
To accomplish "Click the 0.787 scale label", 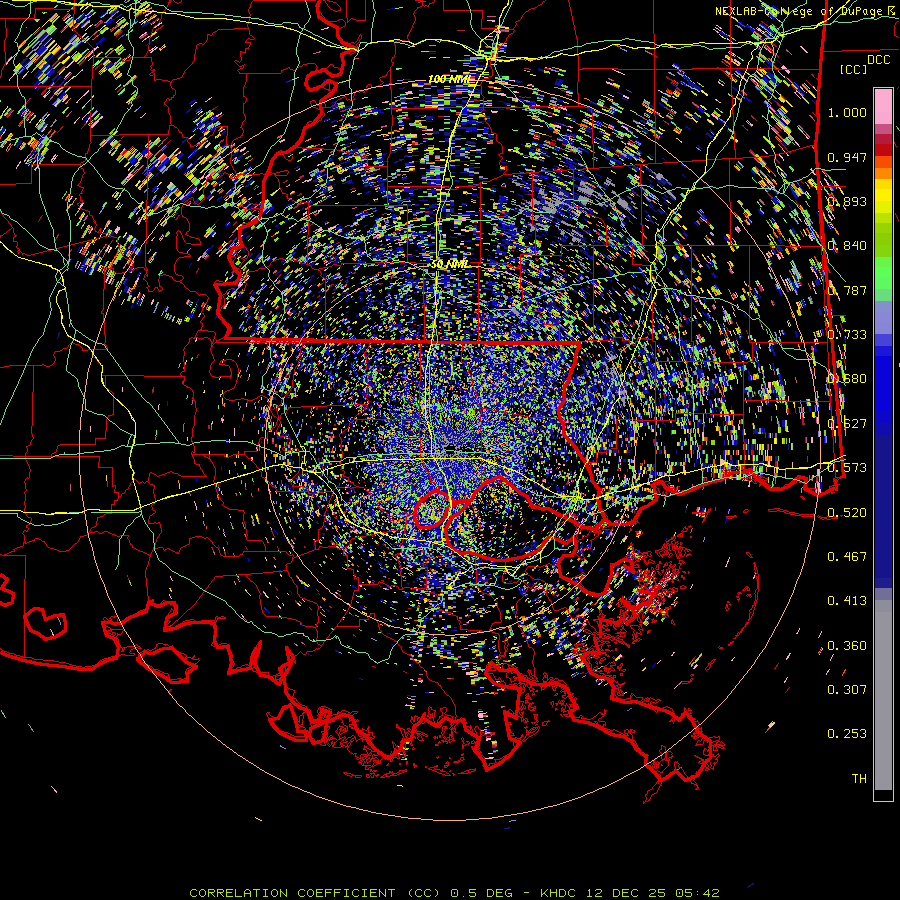I will [847, 290].
